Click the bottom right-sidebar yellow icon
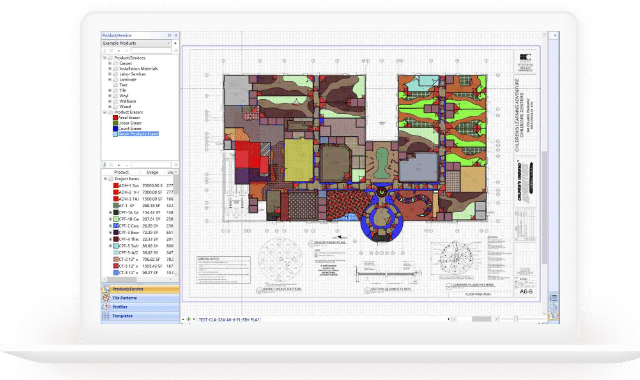This screenshot has height=380, width=640. (553, 316)
